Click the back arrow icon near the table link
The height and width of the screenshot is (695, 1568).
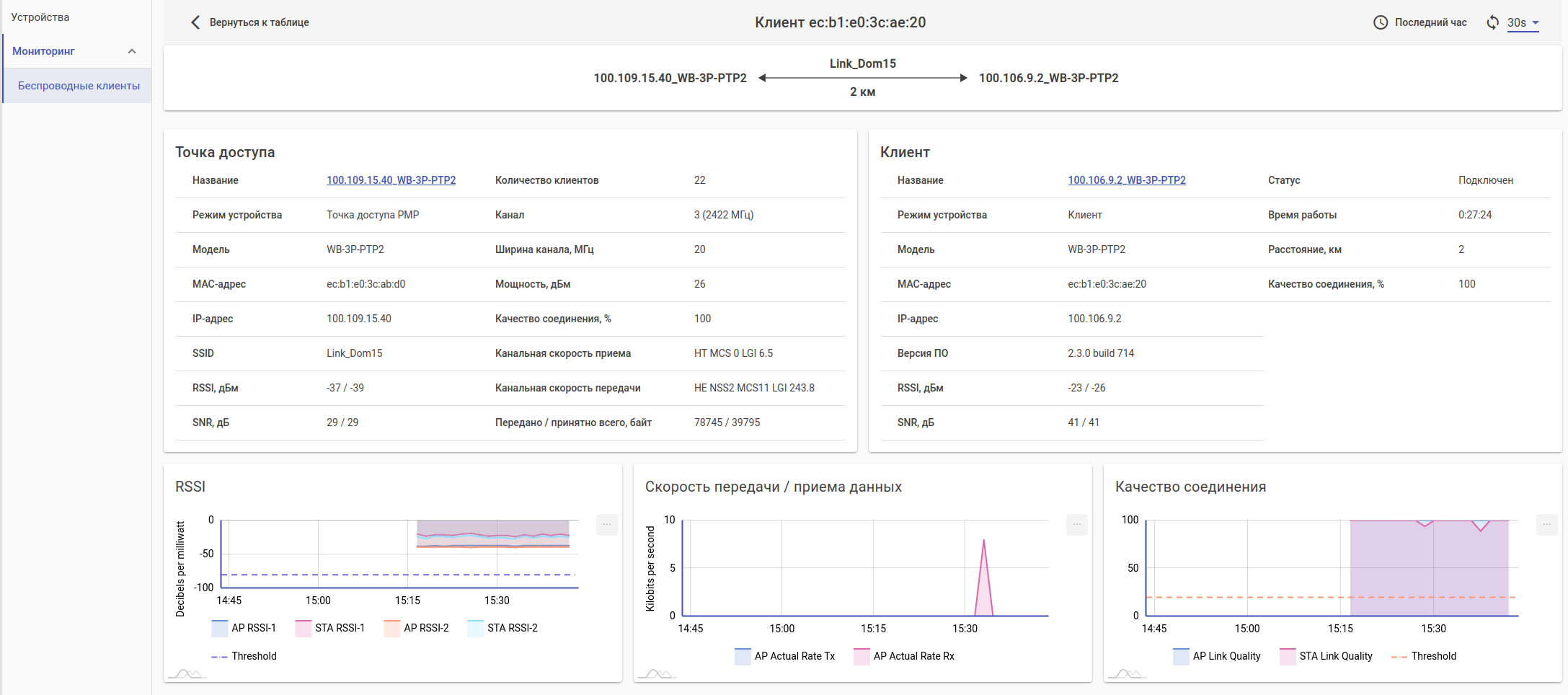point(195,22)
